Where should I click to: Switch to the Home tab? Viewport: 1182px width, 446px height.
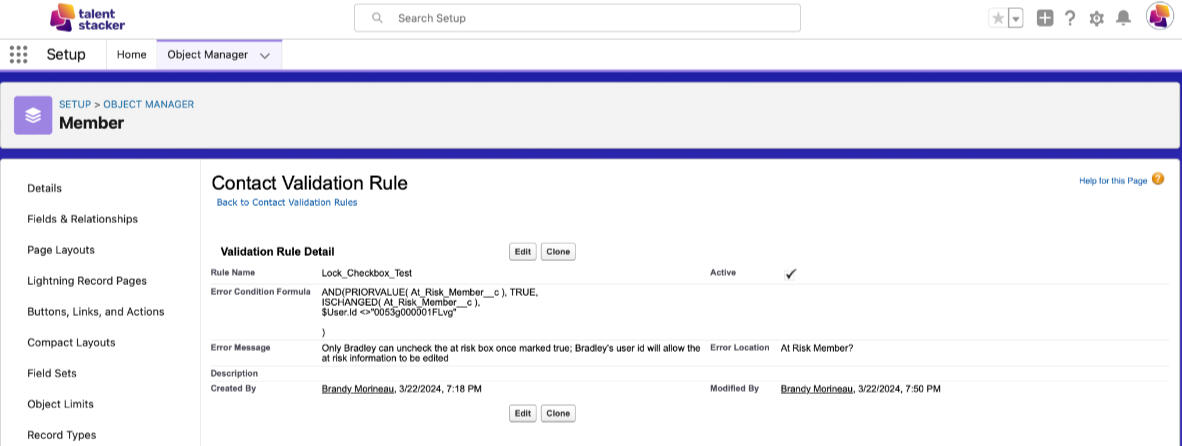(132, 55)
